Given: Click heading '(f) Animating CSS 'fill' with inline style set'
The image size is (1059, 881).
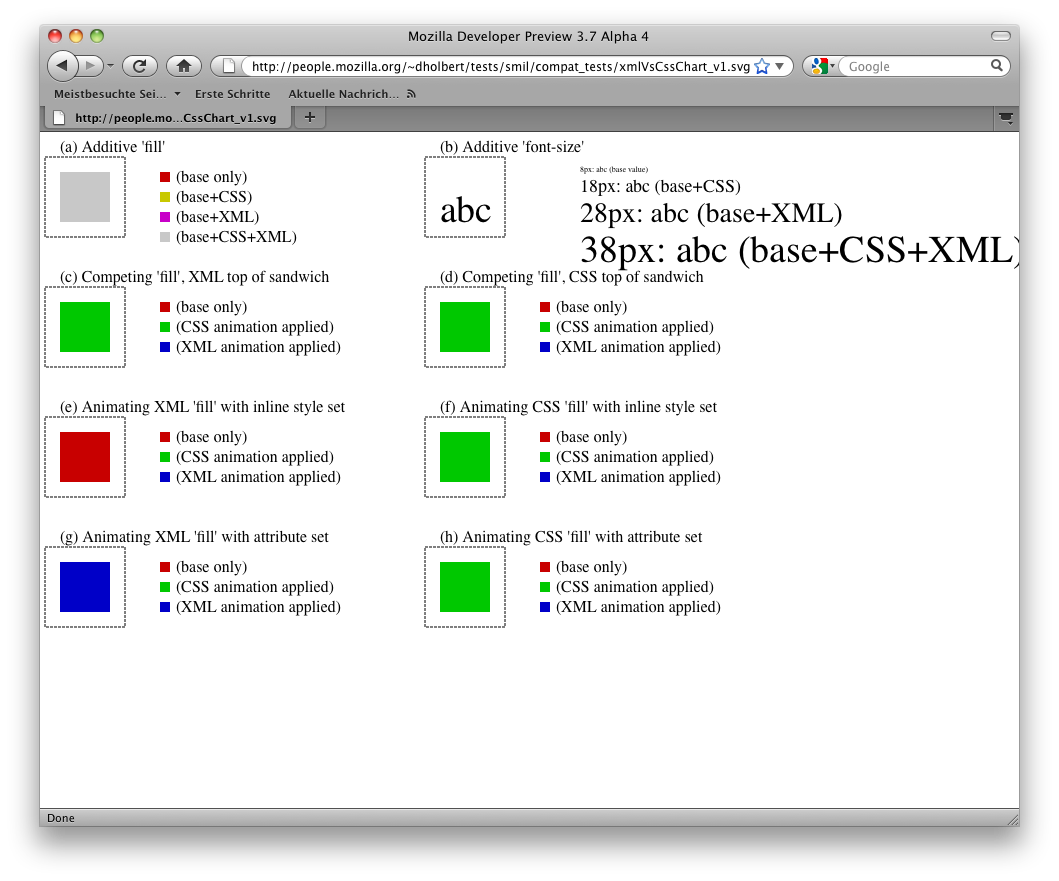Looking at the screenshot, I should [x=578, y=407].
